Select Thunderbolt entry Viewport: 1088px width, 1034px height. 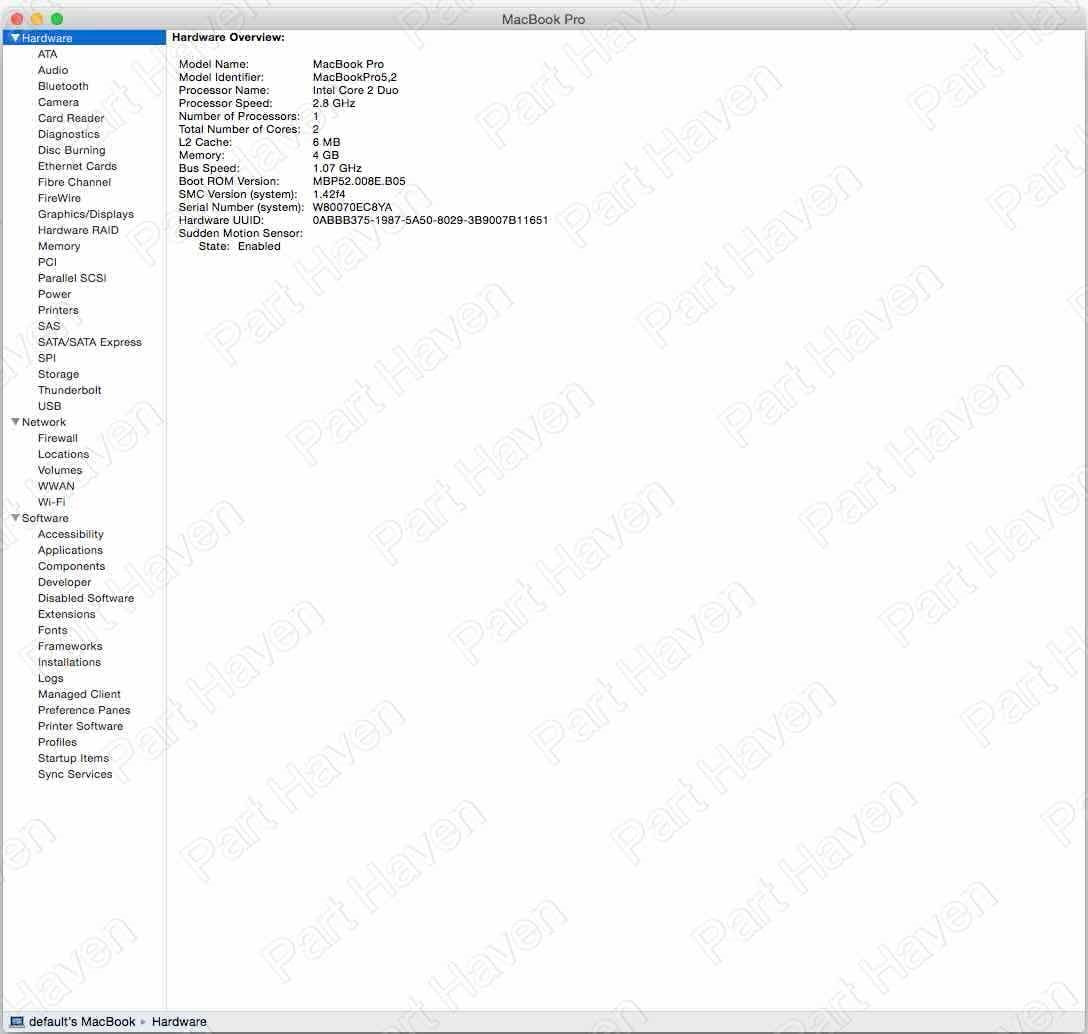click(x=69, y=389)
